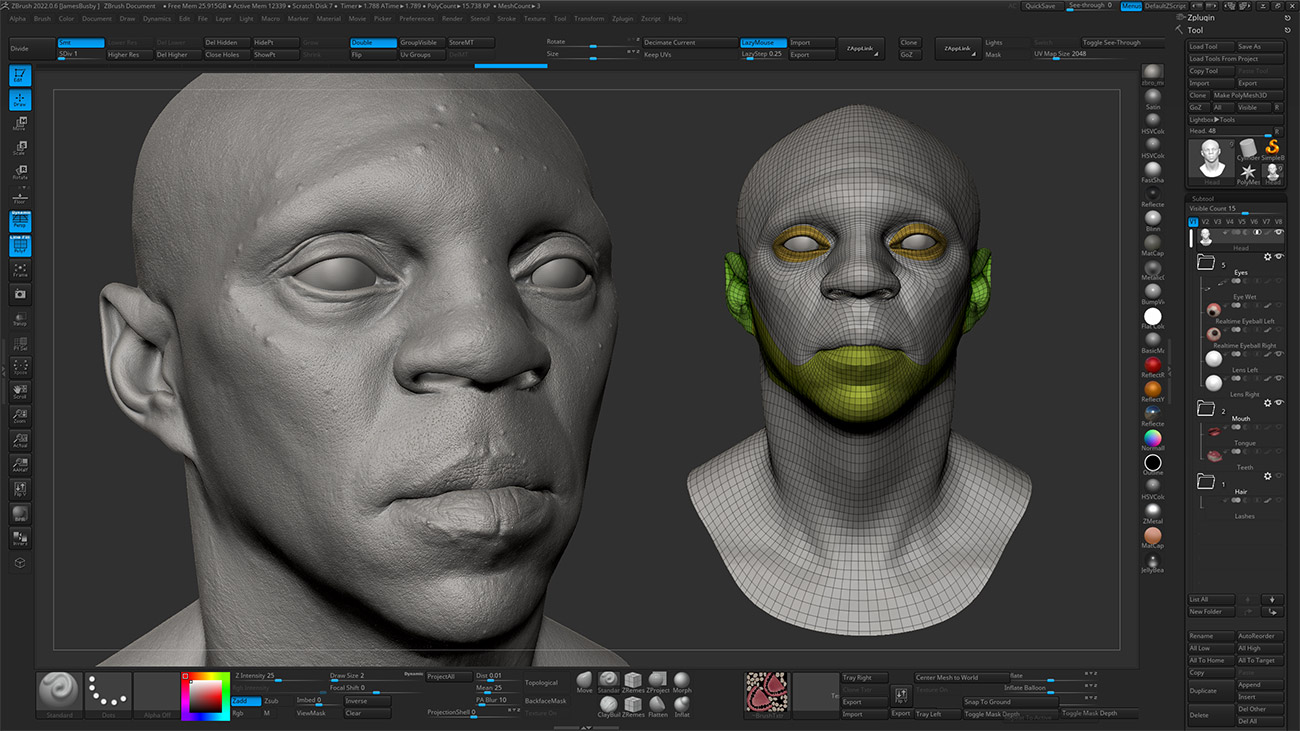Select the Dots stroke type icon
Screen dimensions: 1300x731
pos(107,691)
